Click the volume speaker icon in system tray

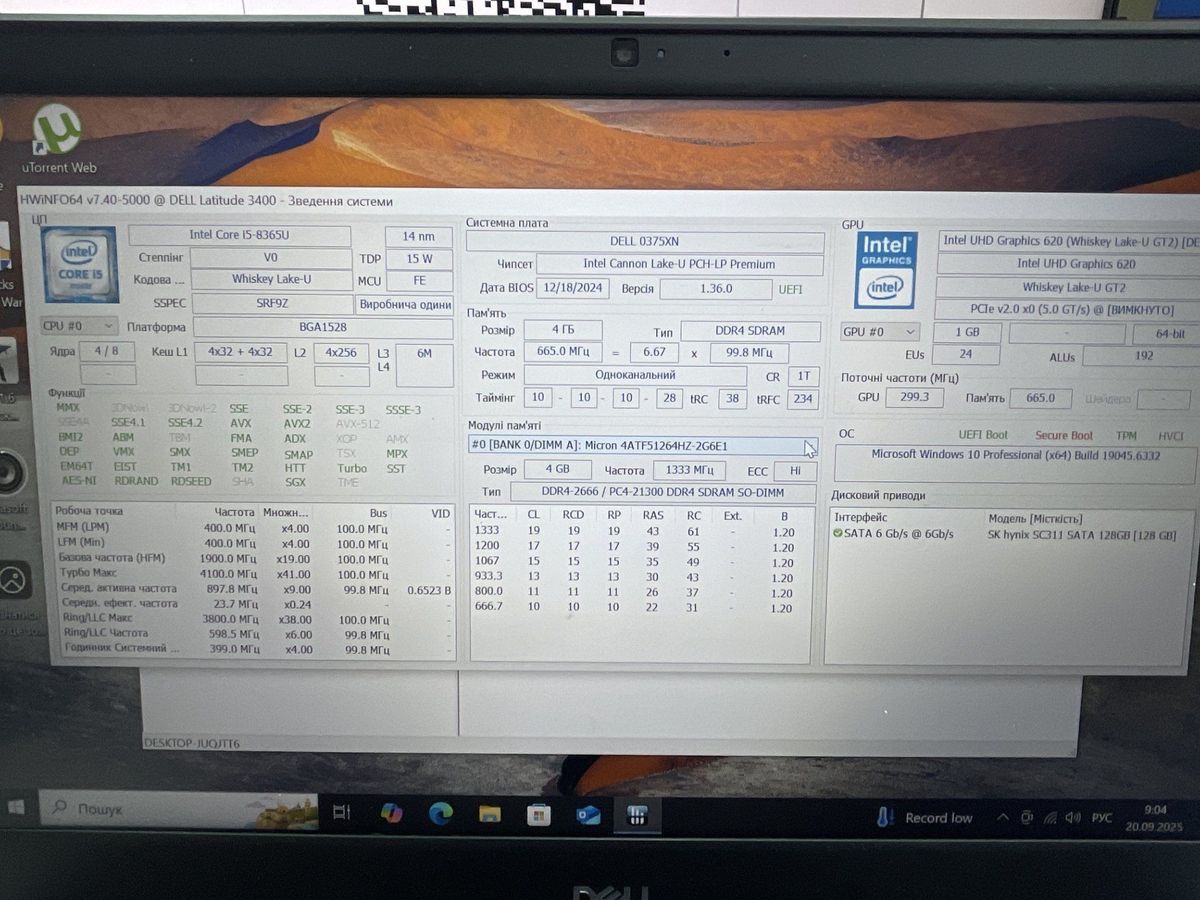1073,818
